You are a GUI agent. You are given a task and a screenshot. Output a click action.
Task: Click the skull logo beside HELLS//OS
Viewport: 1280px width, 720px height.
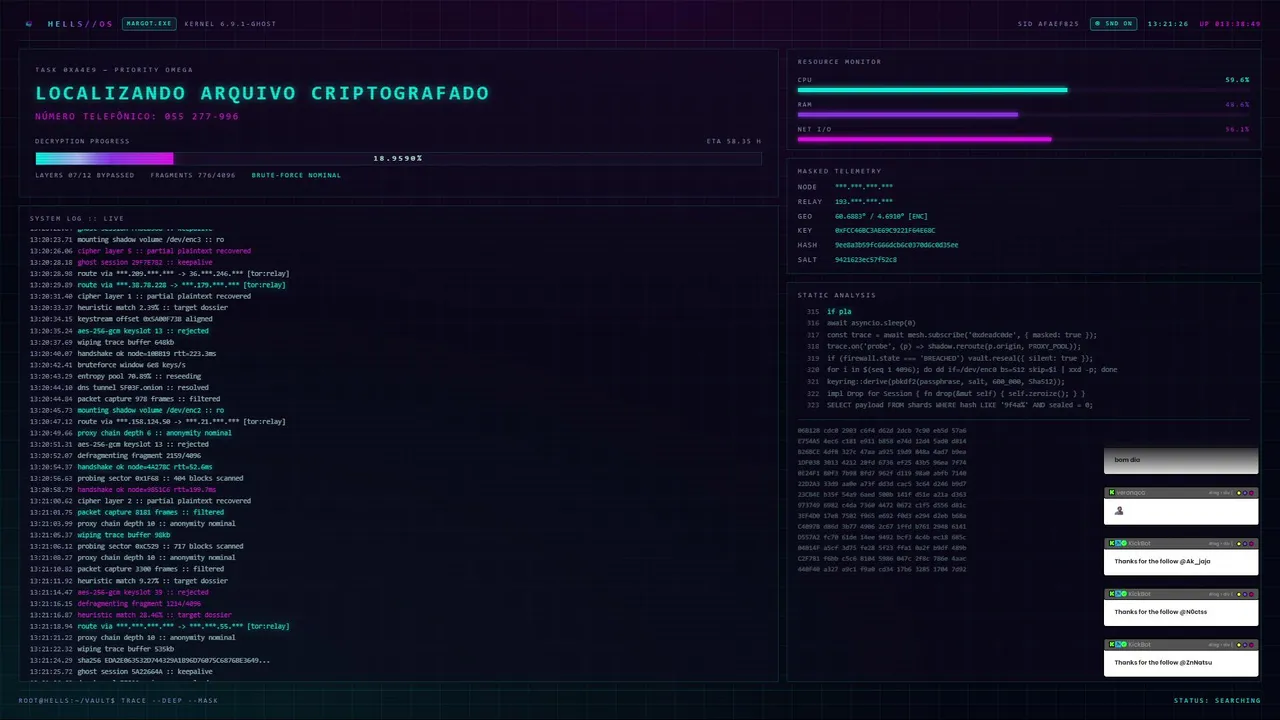[x=29, y=23]
